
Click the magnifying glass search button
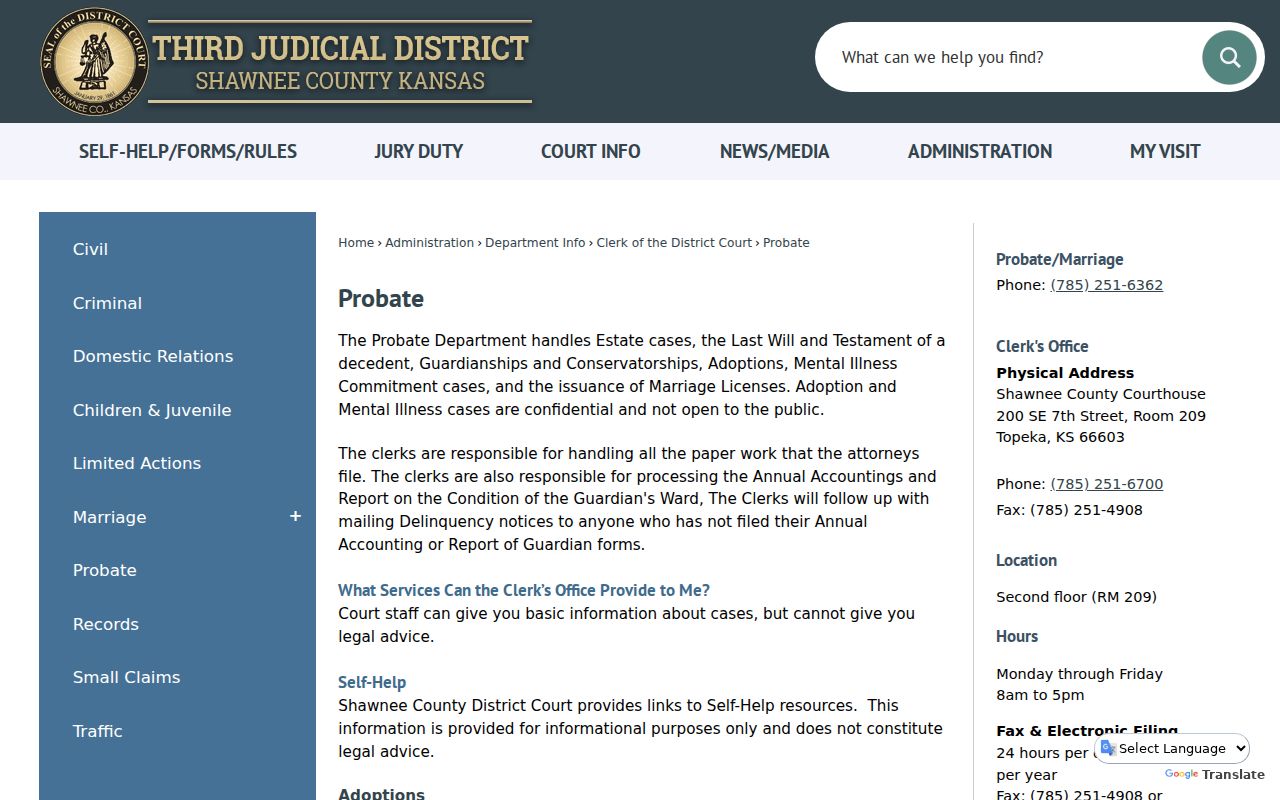coord(1229,57)
